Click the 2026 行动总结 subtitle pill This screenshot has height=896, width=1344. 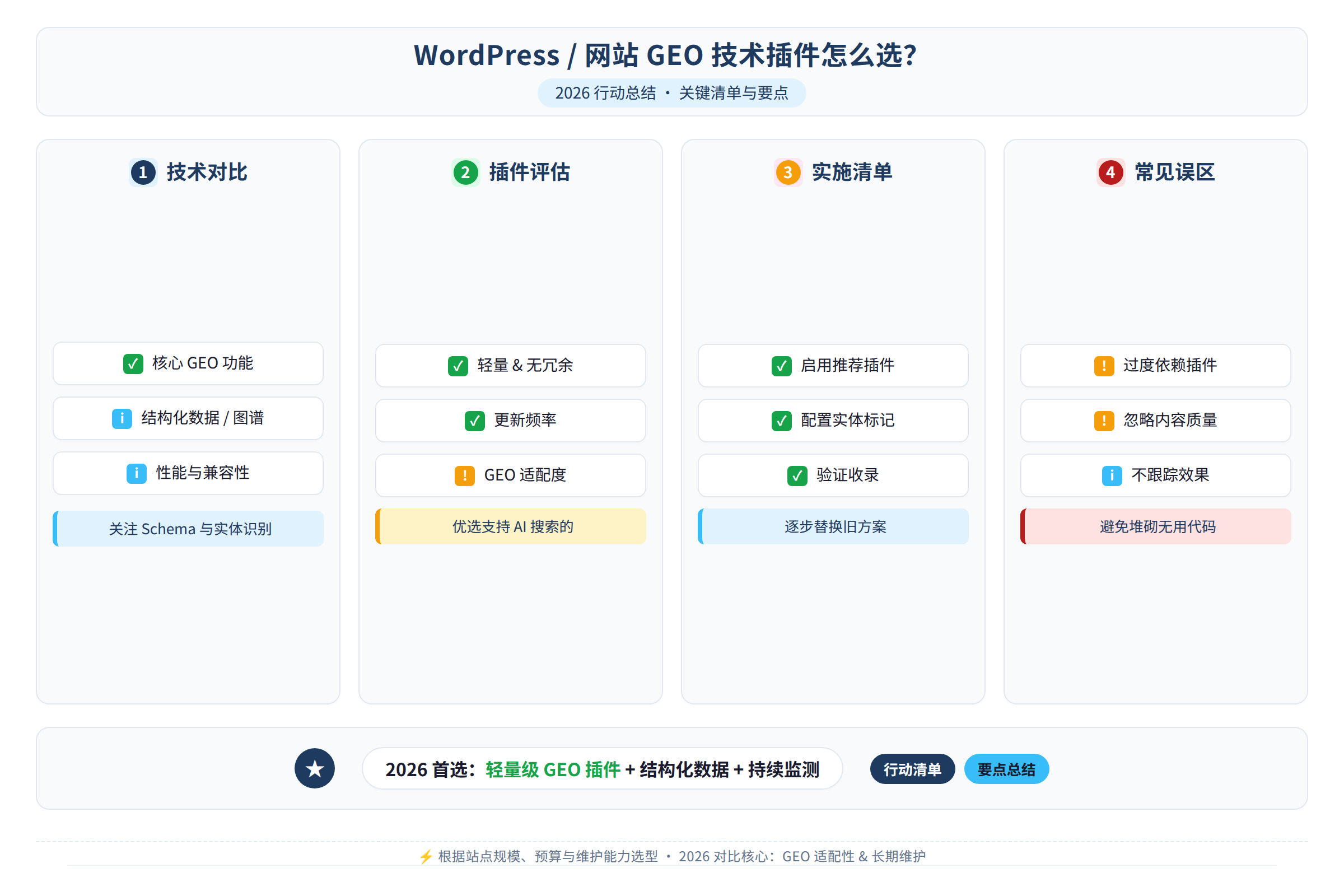point(672,93)
